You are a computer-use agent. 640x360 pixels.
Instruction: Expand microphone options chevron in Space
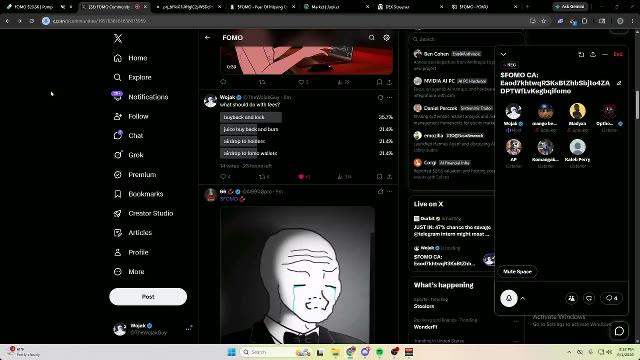[522, 298]
